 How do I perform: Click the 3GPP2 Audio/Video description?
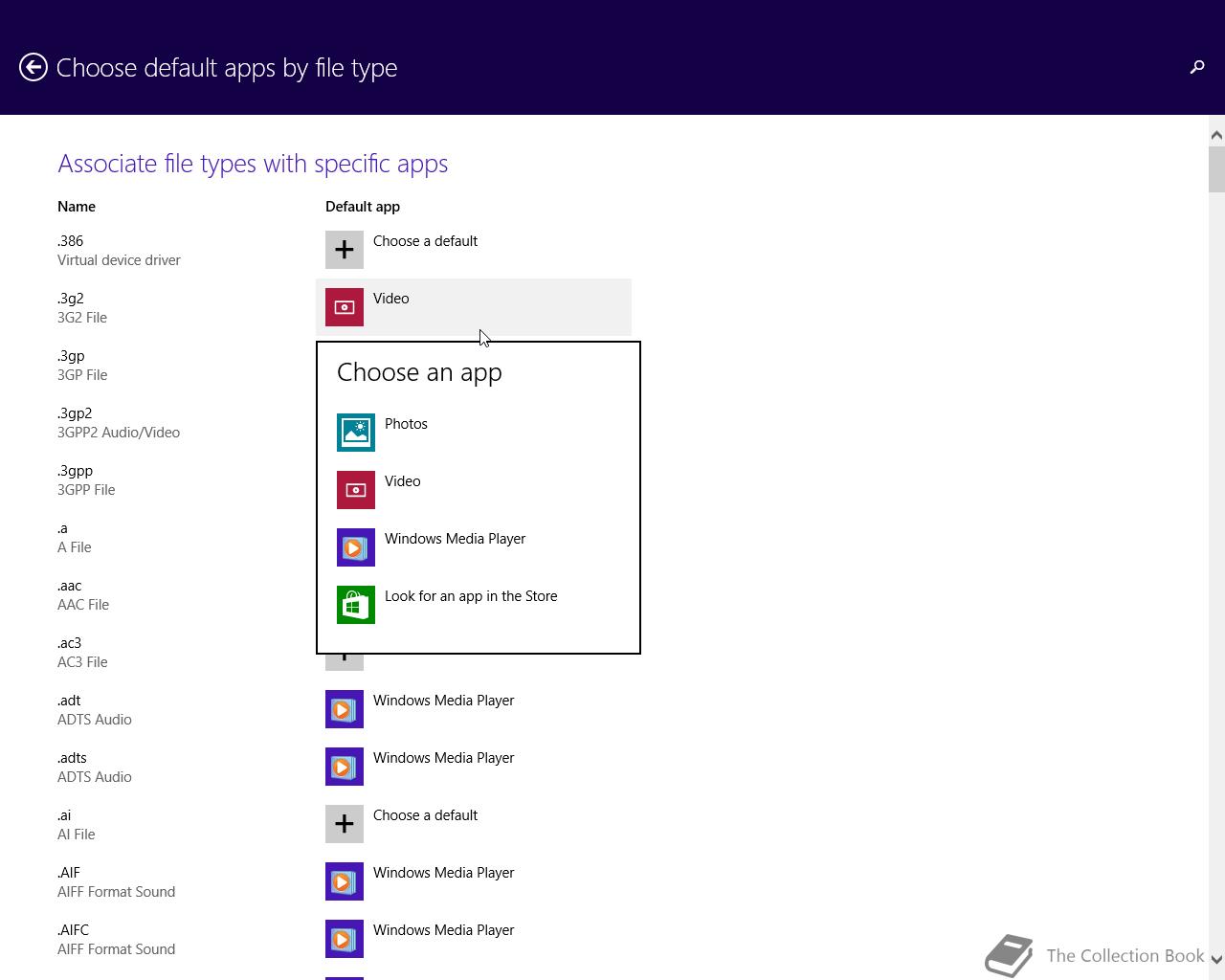point(119,433)
